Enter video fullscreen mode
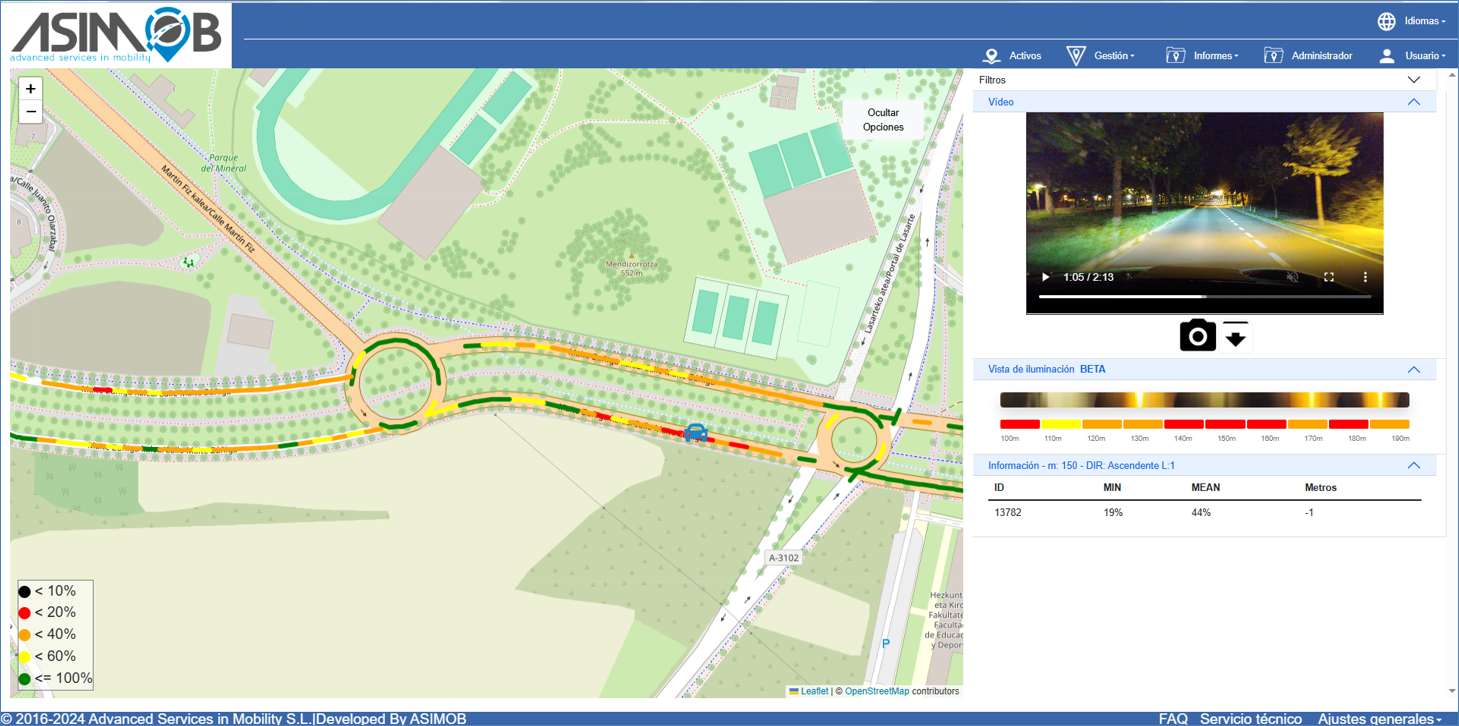The image size is (1459, 726). coord(1328,277)
